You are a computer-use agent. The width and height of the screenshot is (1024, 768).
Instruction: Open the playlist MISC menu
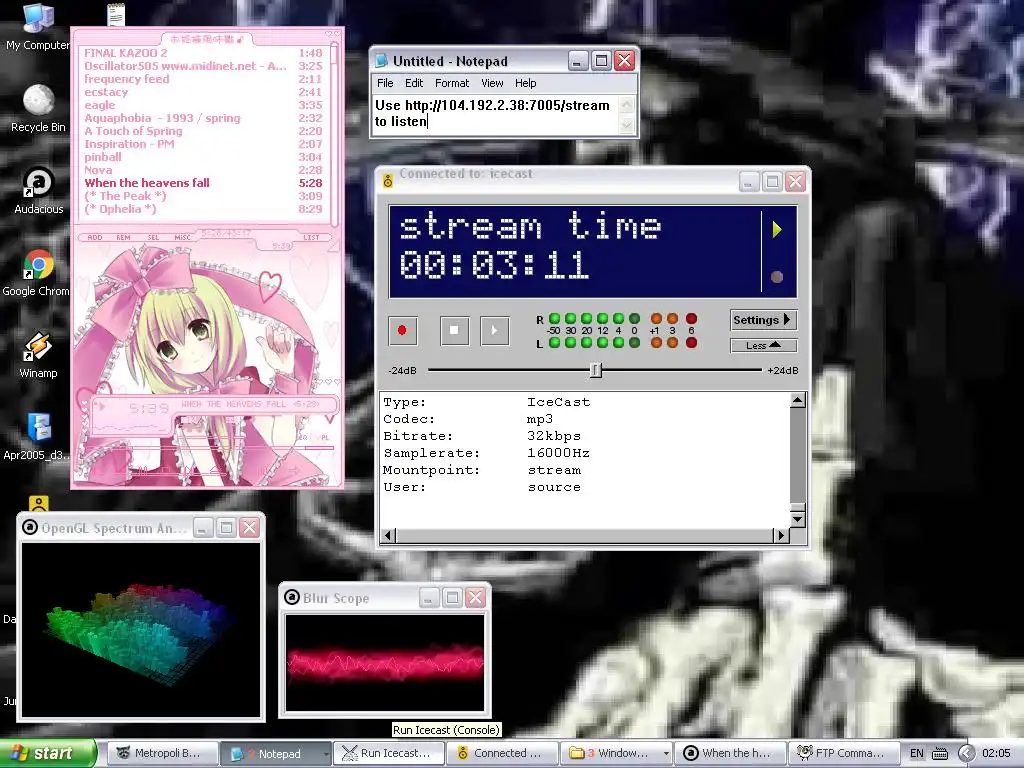pos(183,238)
